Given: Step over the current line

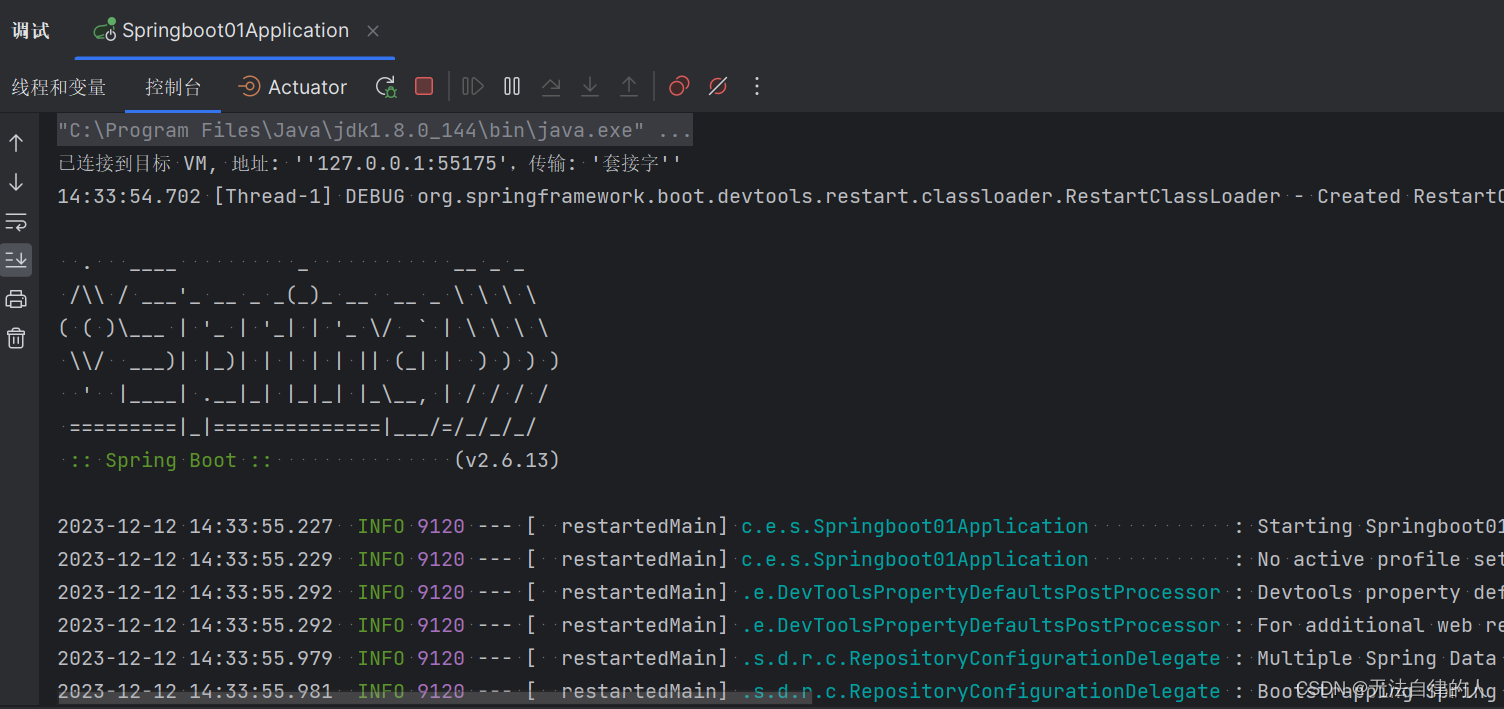Looking at the screenshot, I should tap(551, 86).
